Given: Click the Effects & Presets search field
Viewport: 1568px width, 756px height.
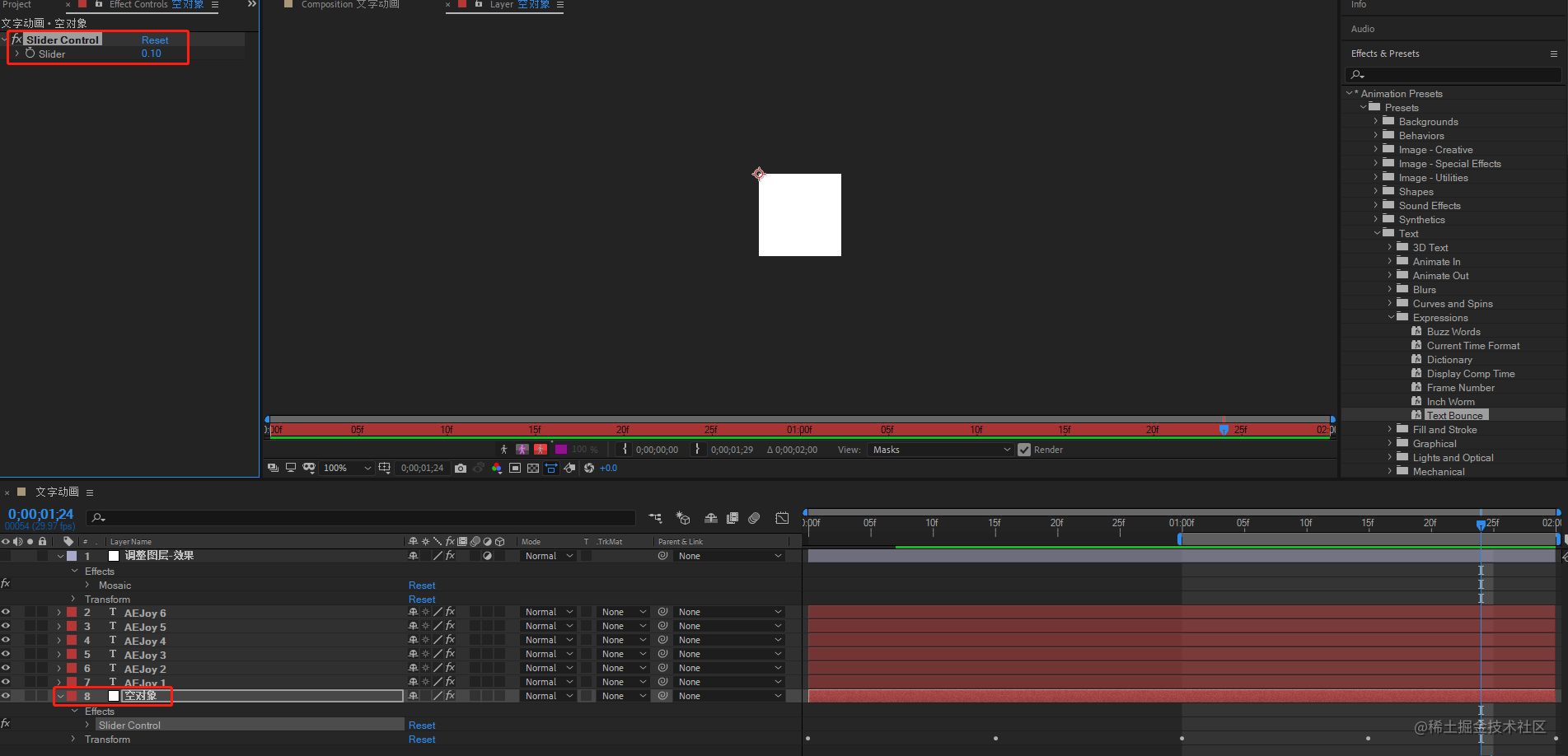Looking at the screenshot, I should [x=1453, y=75].
